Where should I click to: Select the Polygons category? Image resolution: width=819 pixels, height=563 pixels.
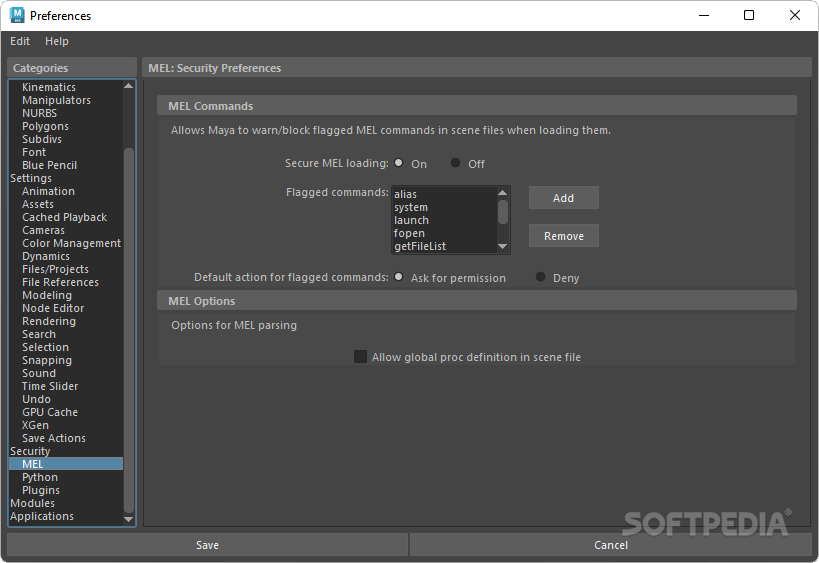pyautogui.click(x=66, y=126)
